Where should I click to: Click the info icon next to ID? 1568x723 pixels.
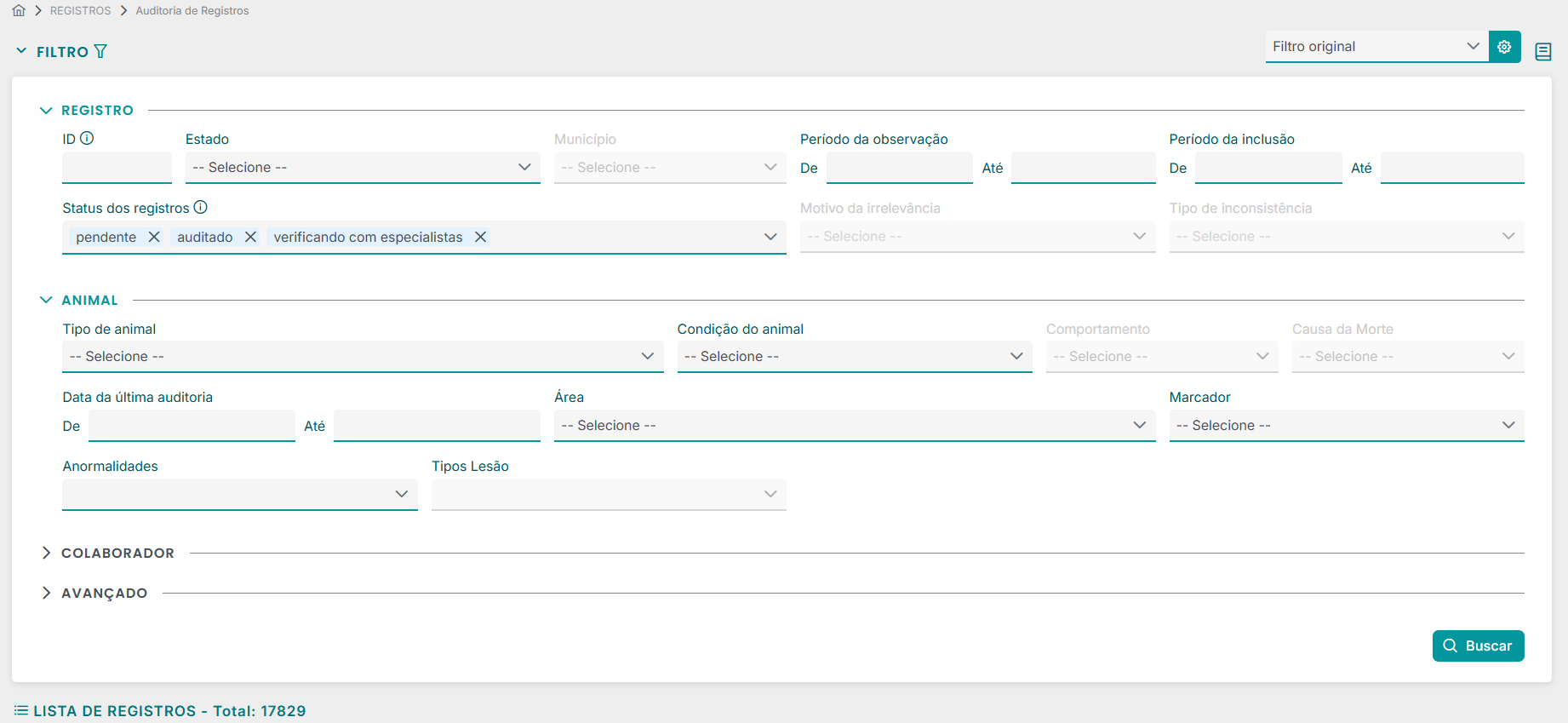pyautogui.click(x=87, y=139)
